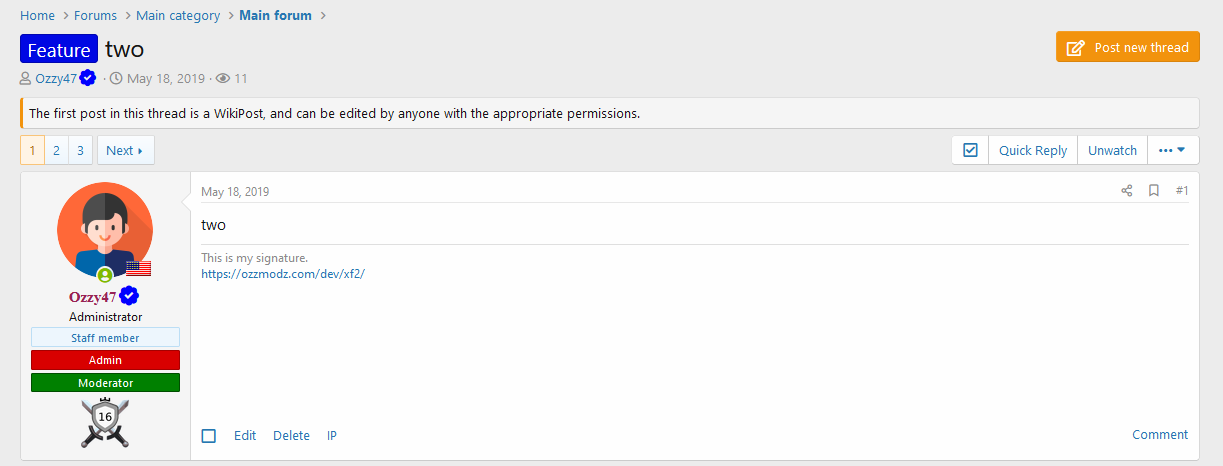Click the blue Feature prefix label
This screenshot has height=466, width=1223.
tap(59, 50)
